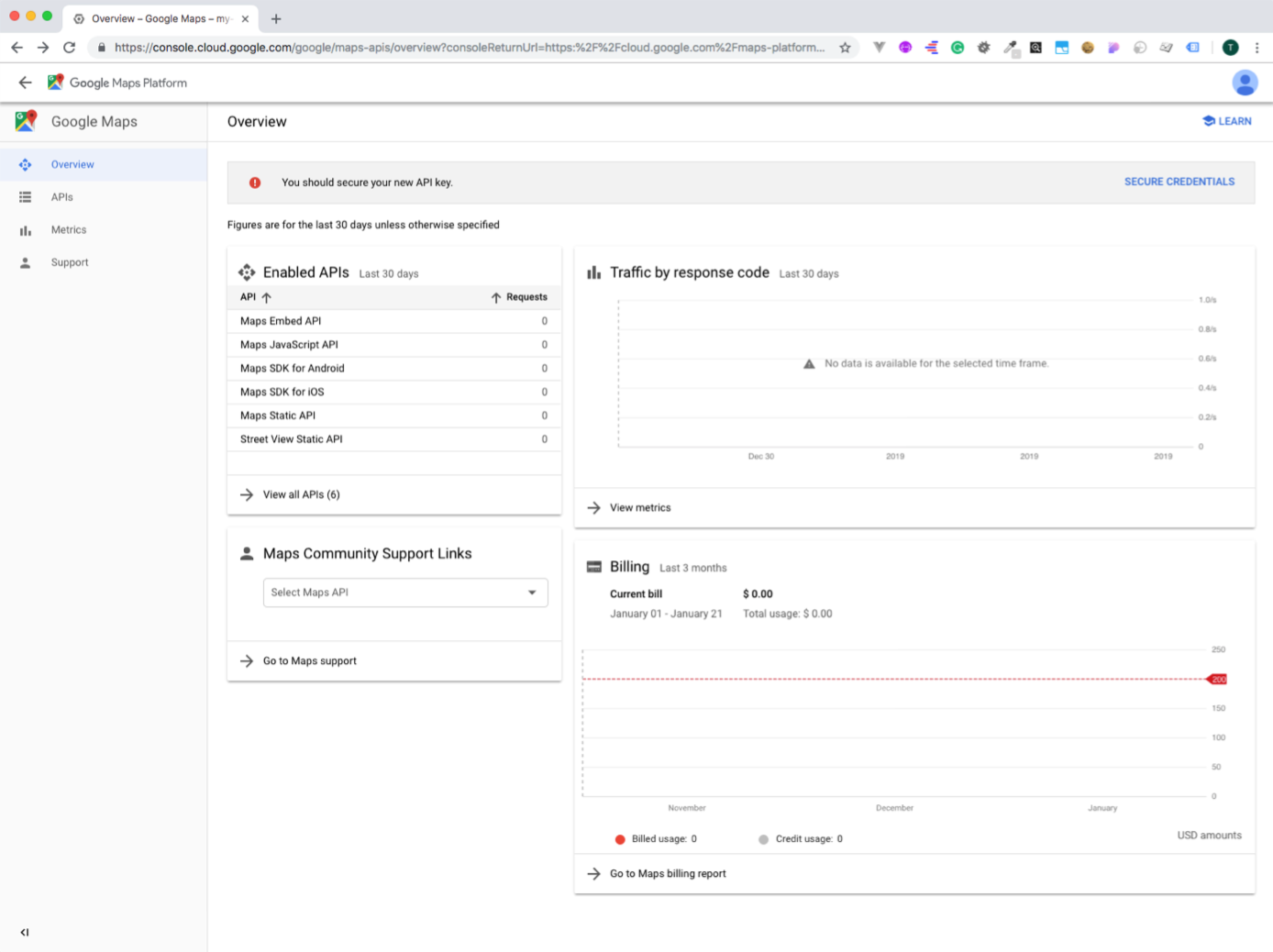
Task: Select APIs in the sidebar
Action: (x=104, y=197)
